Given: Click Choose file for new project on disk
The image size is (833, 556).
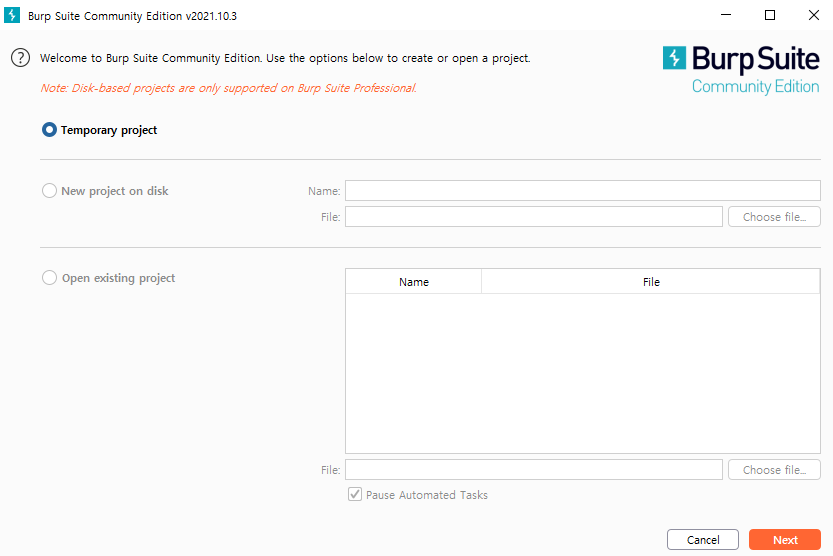Looking at the screenshot, I should click(774, 217).
